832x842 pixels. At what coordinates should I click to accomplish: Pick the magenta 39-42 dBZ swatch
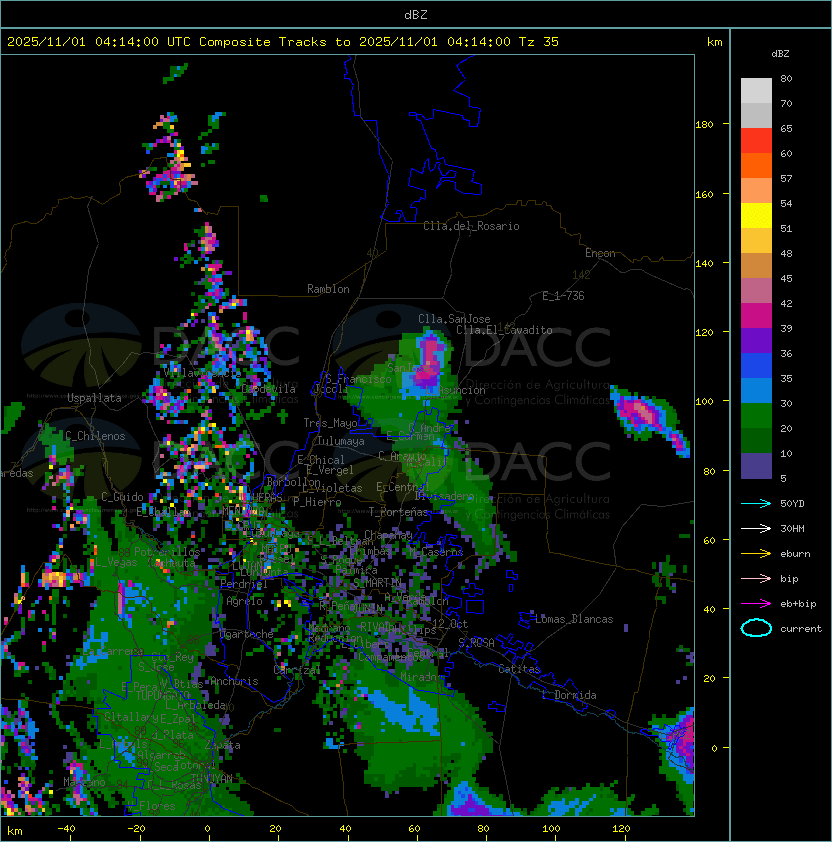click(756, 316)
